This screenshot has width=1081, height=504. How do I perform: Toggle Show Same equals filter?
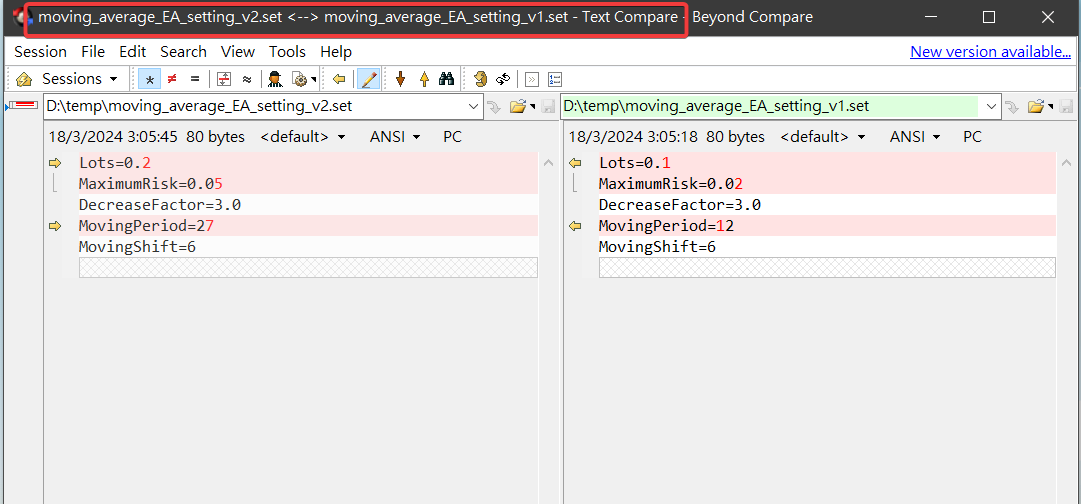[195, 79]
